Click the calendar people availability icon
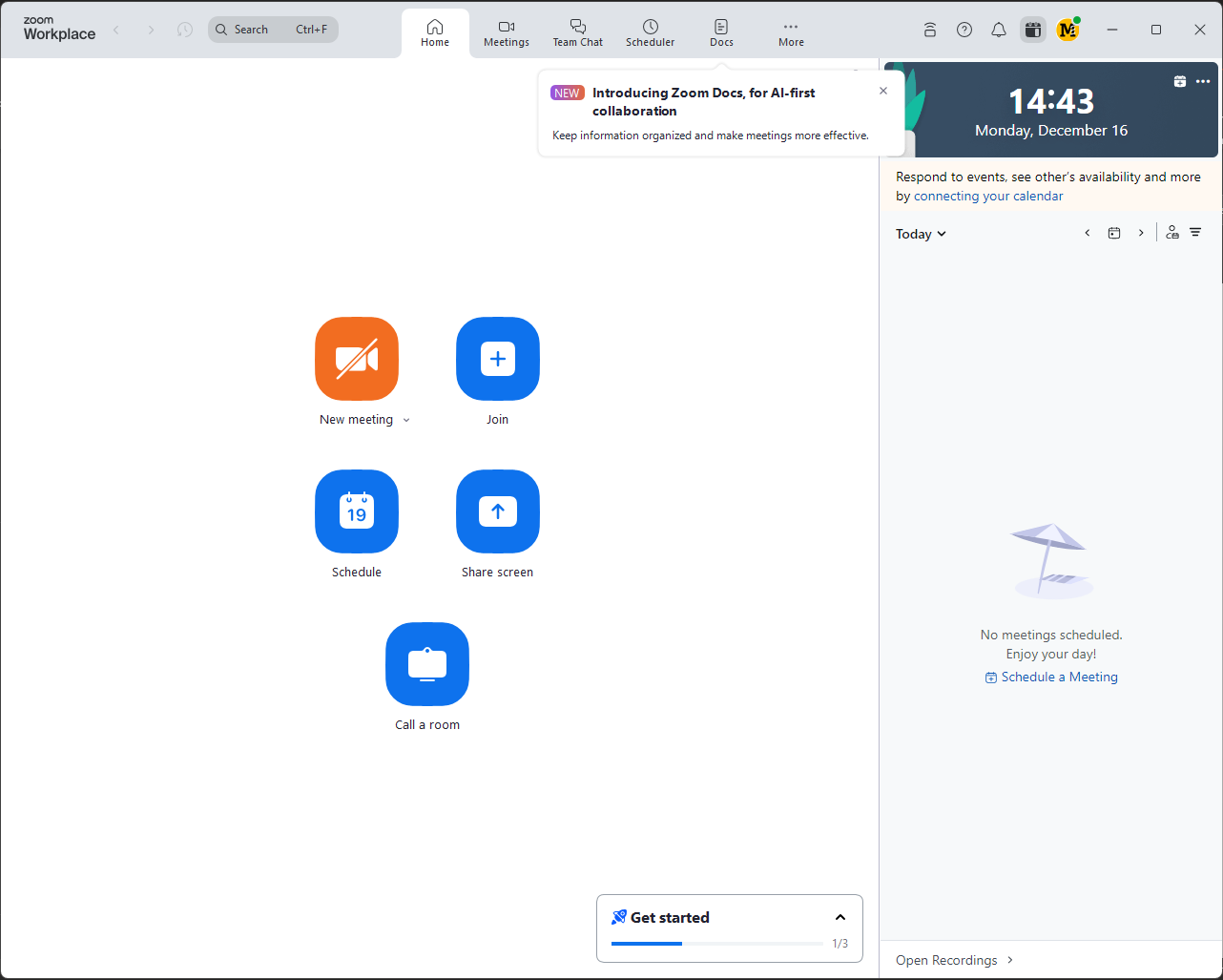This screenshot has width=1223, height=980. (x=1172, y=232)
